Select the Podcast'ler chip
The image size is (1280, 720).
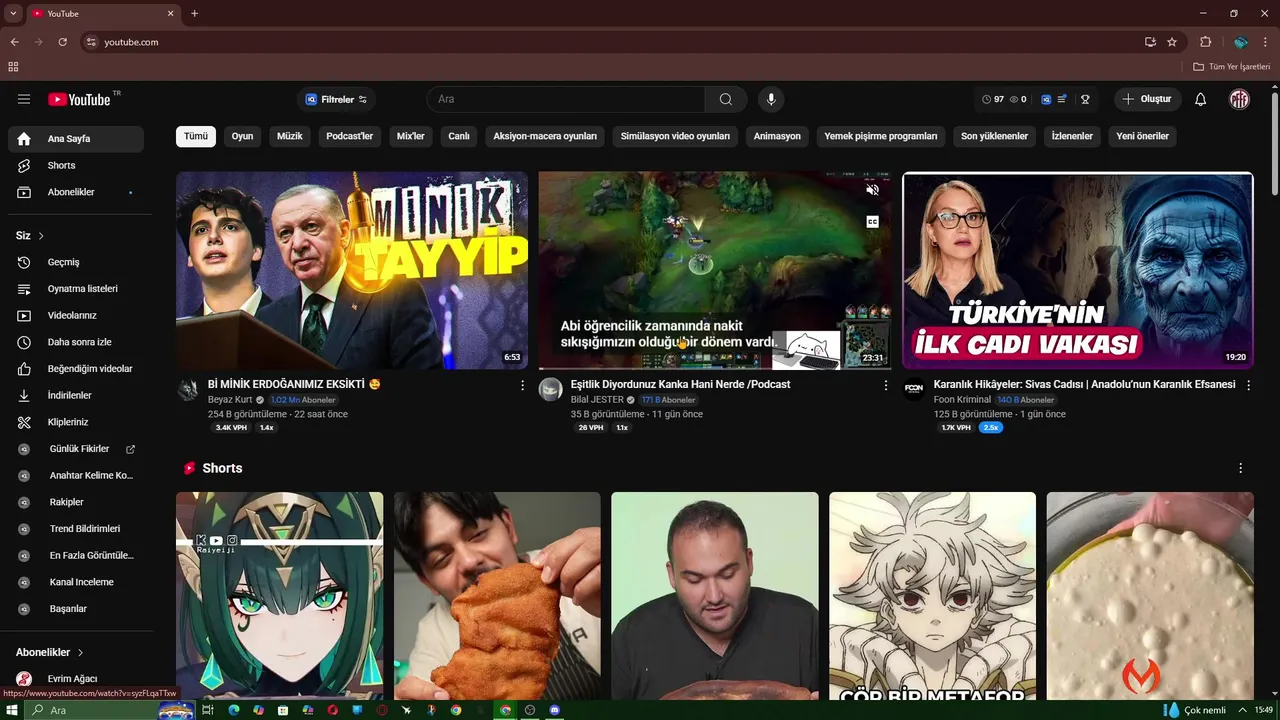(x=349, y=136)
